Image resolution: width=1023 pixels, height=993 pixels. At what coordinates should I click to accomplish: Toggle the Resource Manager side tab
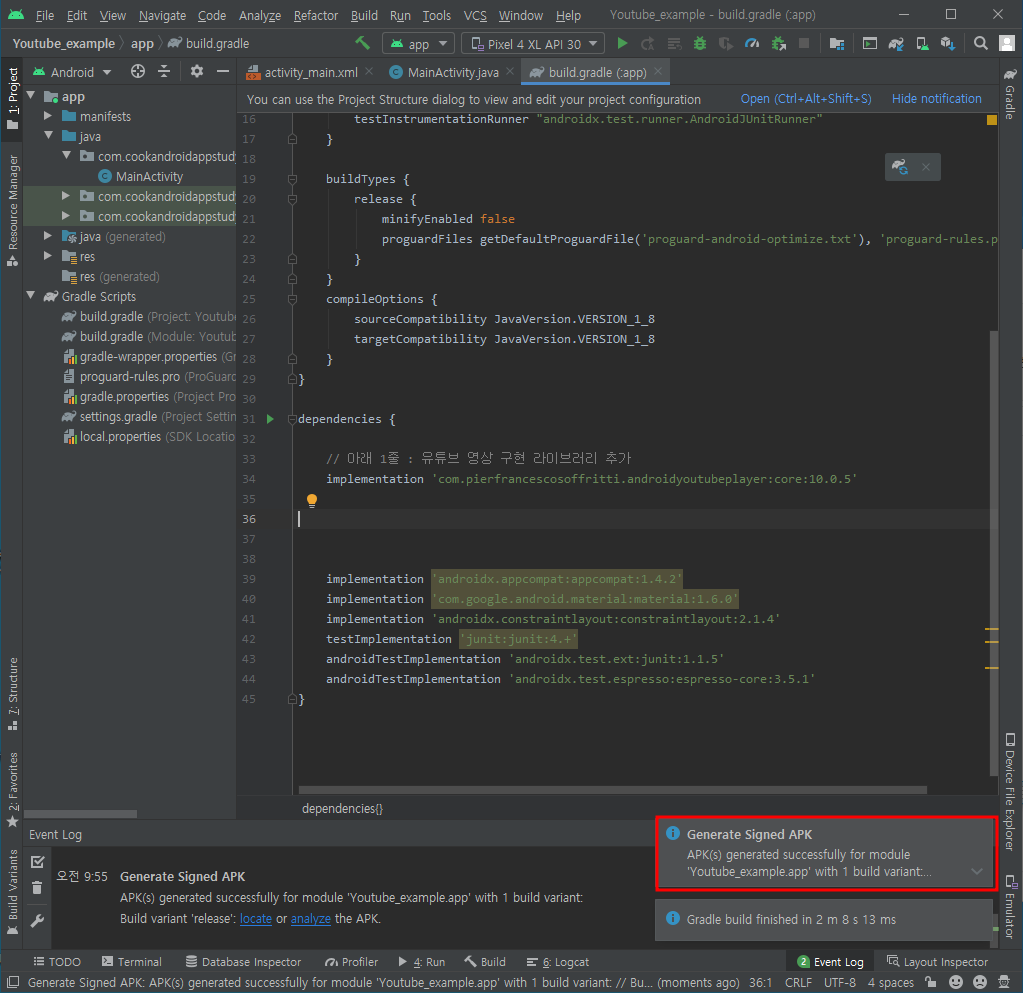12,211
